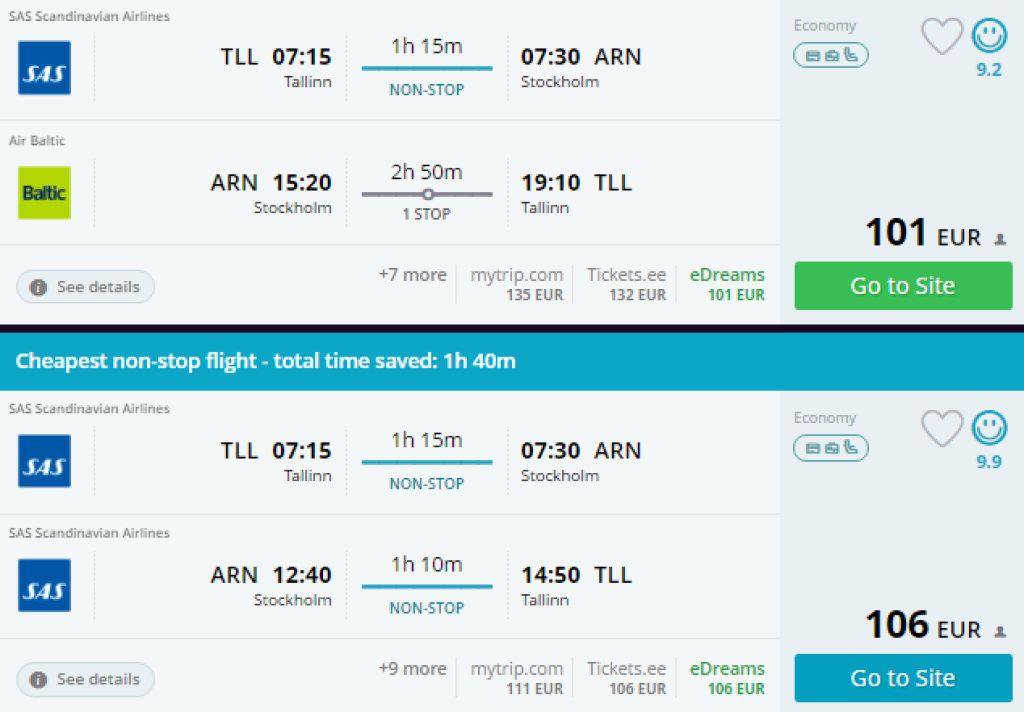
Task: Click the 1 STOP indicator on return flight
Action: coord(427,214)
